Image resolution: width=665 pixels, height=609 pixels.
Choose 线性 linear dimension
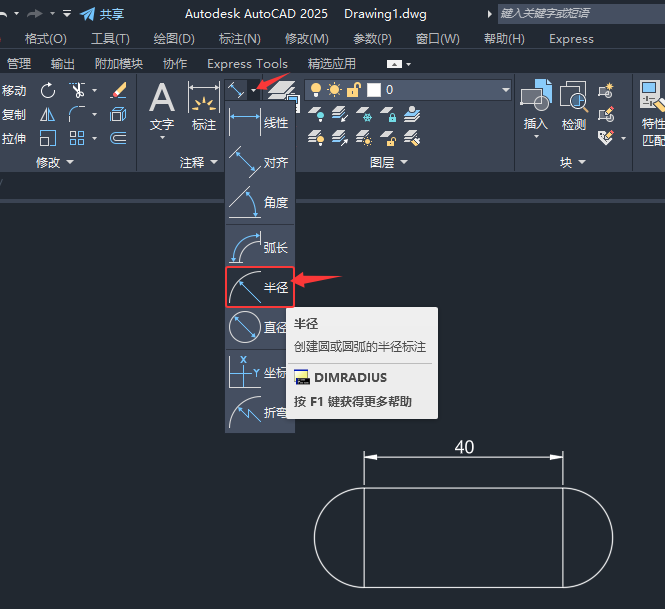pos(260,122)
